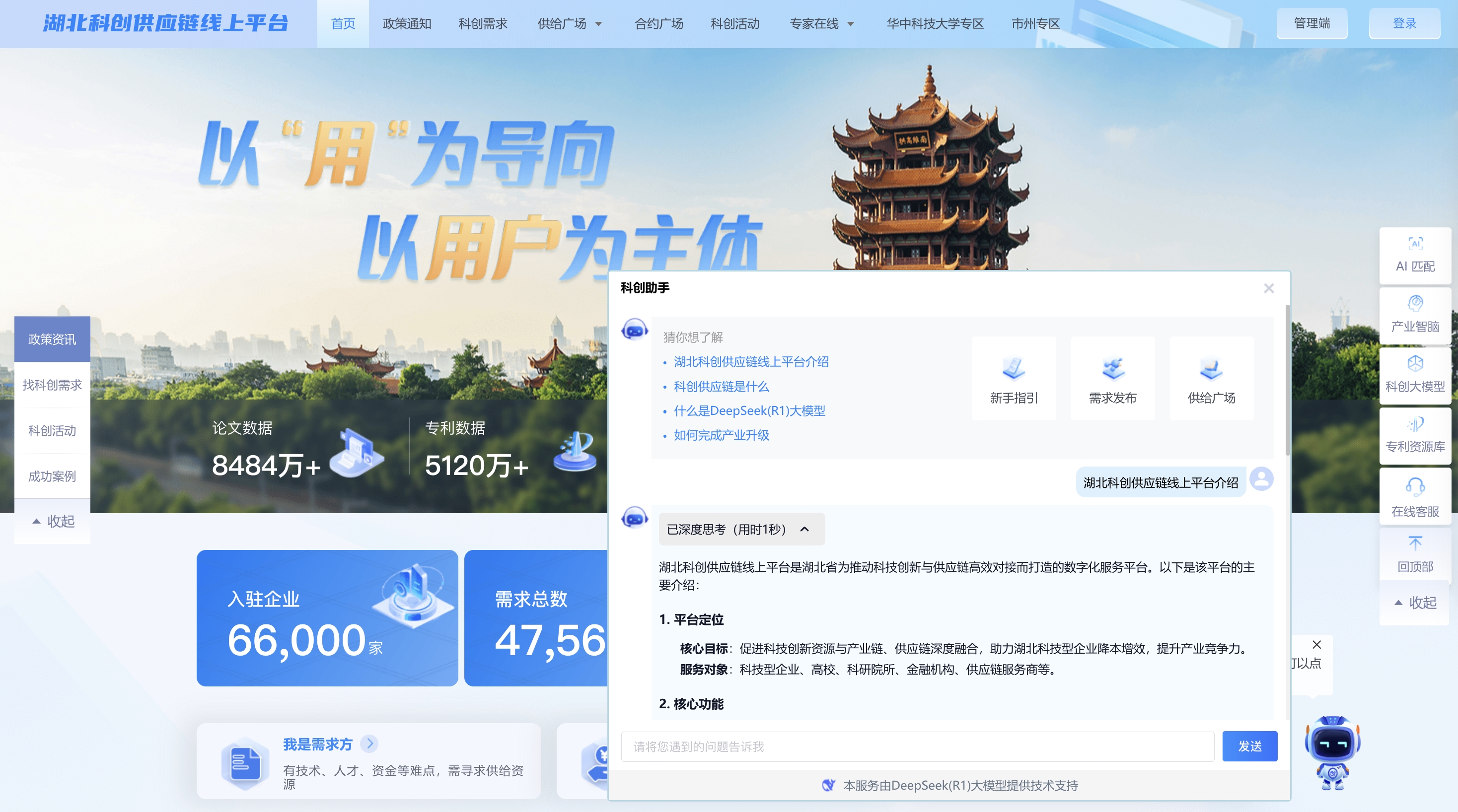
Task: Open the 在线客服 headset icon
Action: point(1414,486)
